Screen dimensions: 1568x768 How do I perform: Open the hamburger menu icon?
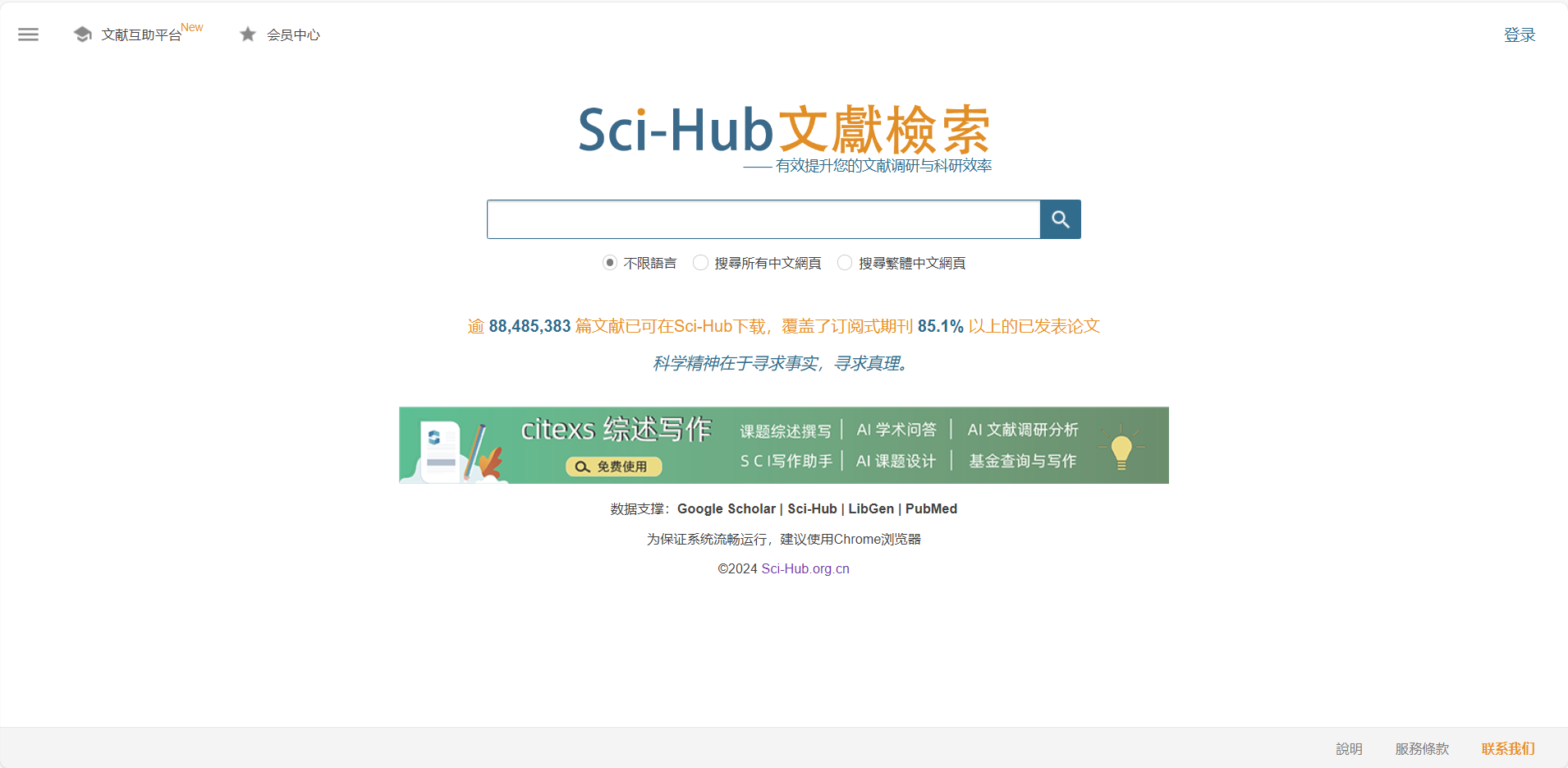28,34
